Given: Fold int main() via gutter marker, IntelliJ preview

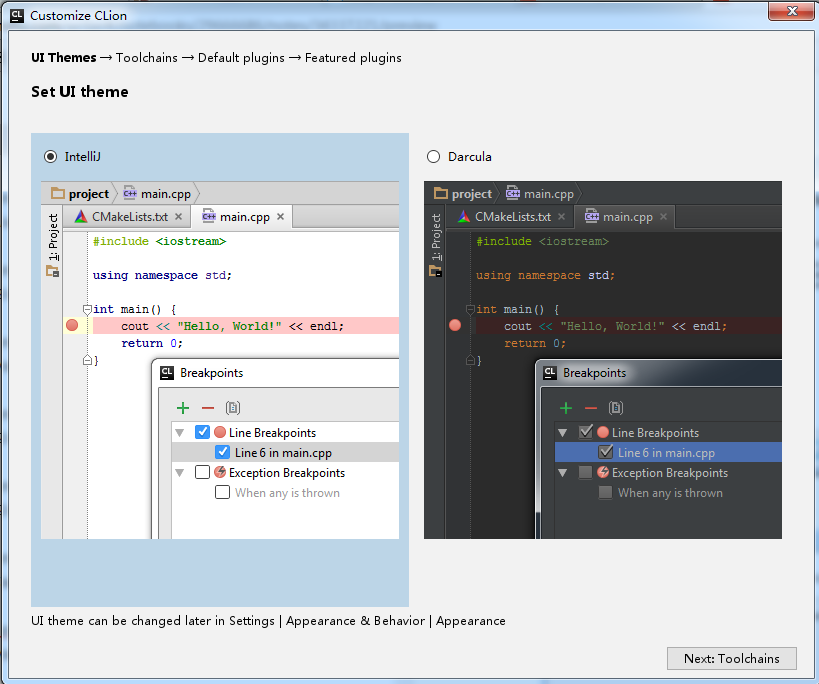Looking at the screenshot, I should [87, 309].
